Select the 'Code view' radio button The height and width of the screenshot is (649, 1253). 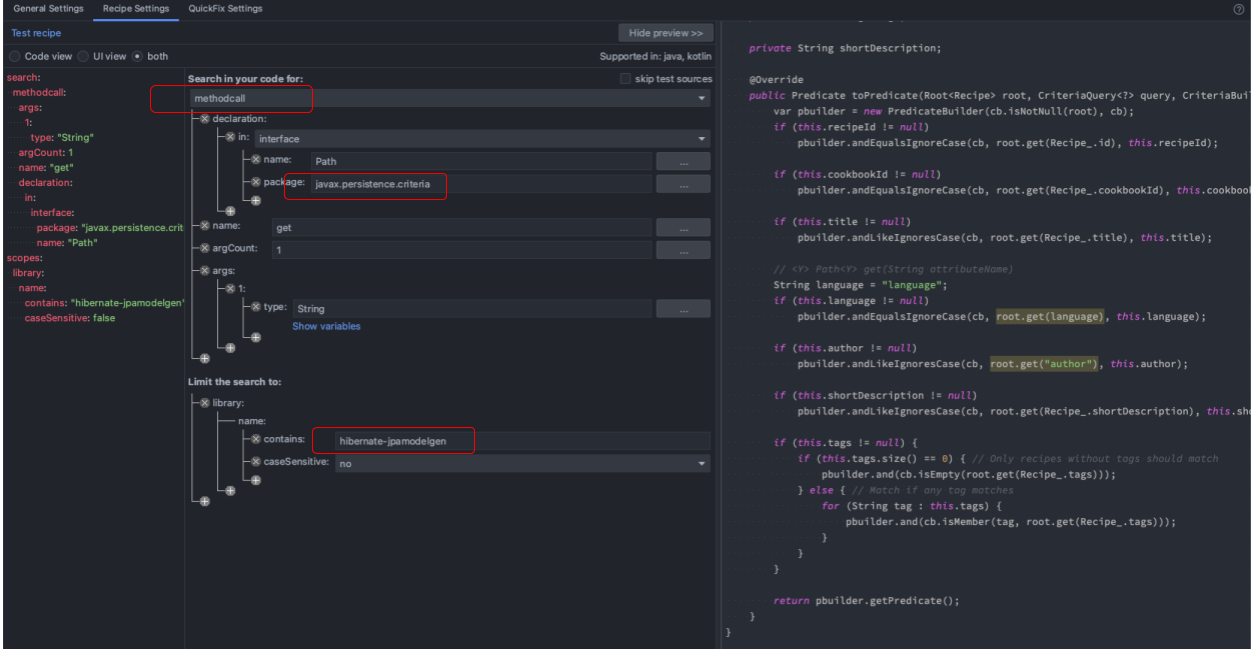[15, 56]
